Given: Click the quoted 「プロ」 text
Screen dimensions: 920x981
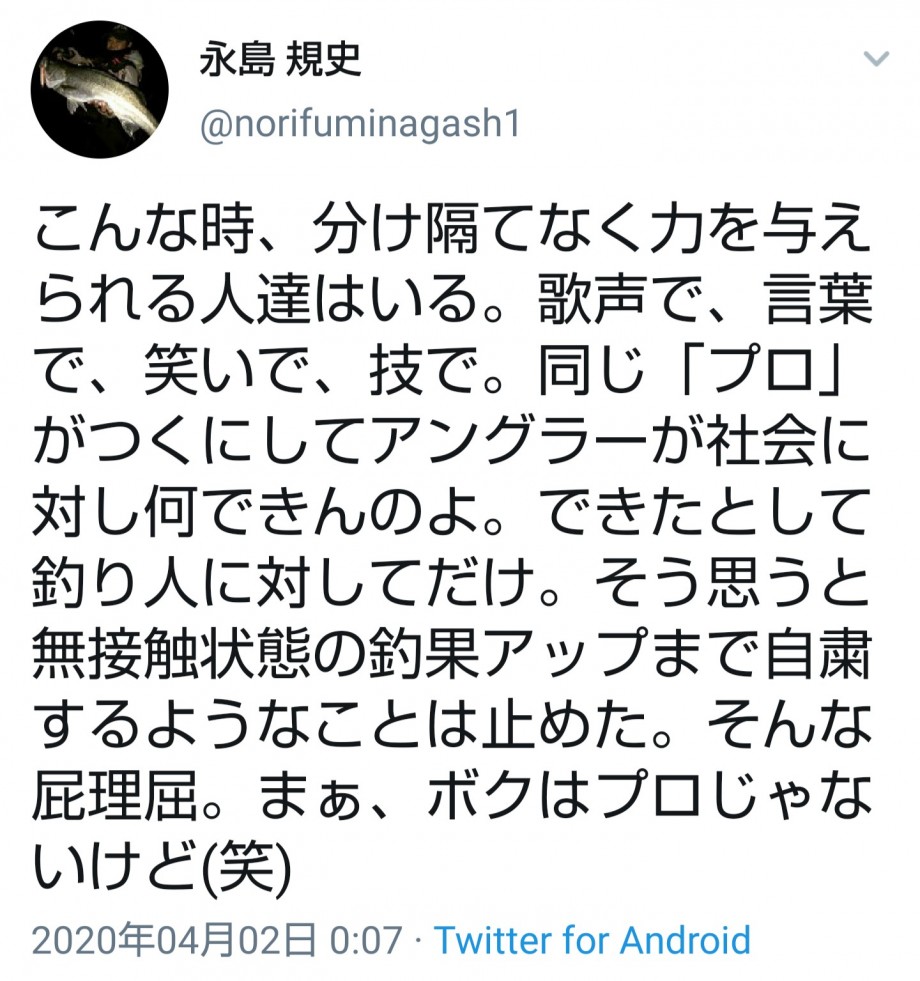Looking at the screenshot, I should coord(761,371).
